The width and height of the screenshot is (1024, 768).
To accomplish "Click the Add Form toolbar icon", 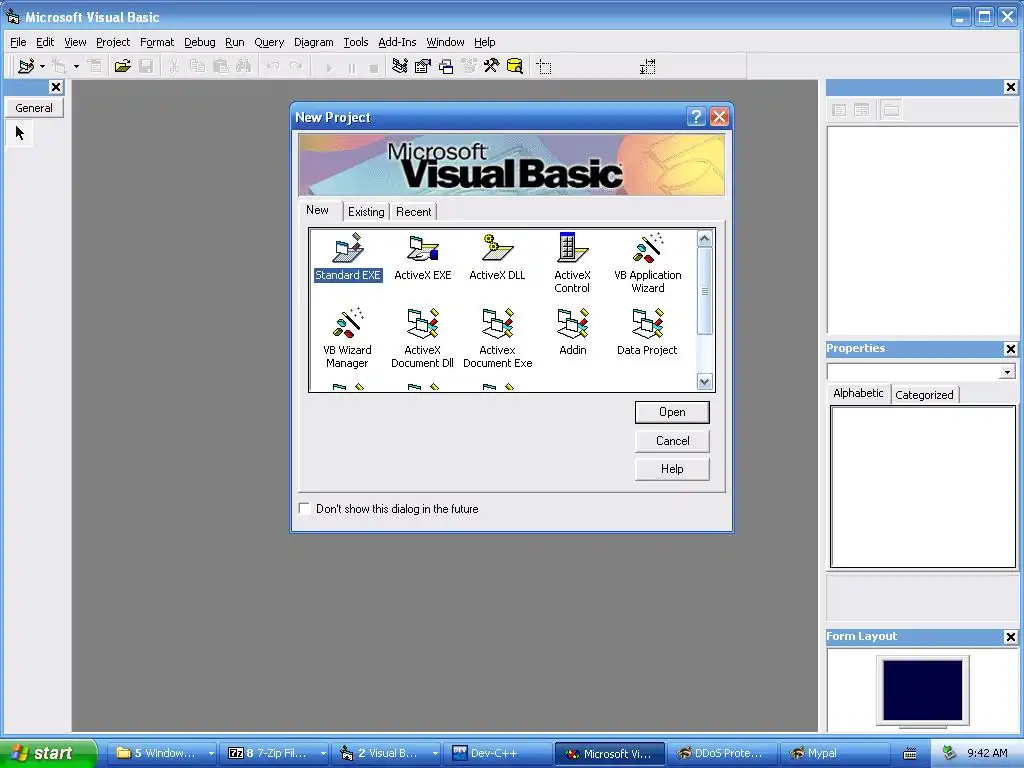I will click(59, 66).
